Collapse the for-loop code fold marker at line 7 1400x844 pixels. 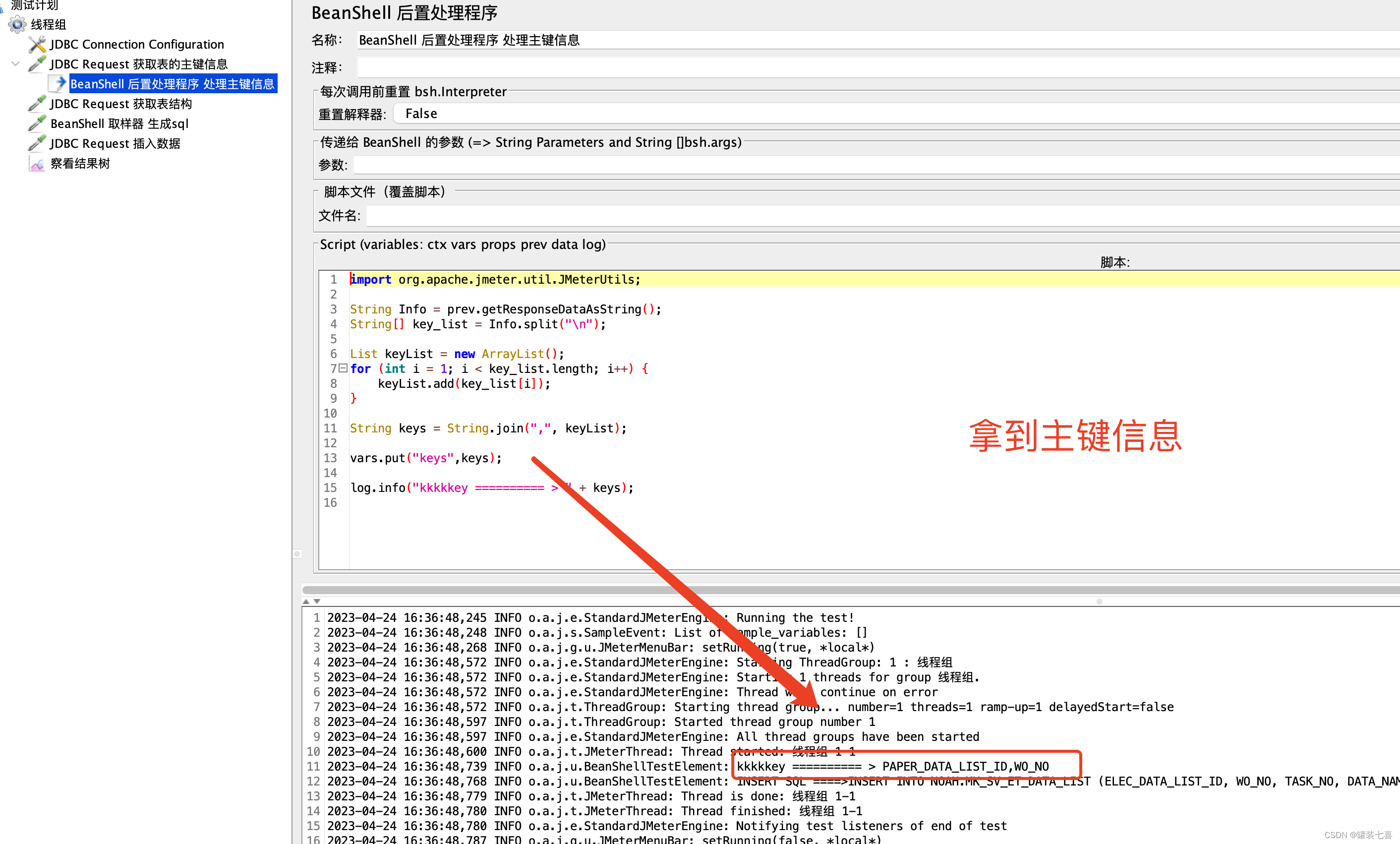[x=343, y=368]
